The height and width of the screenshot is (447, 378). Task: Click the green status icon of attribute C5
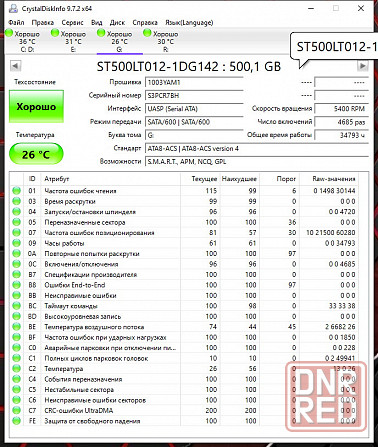coord(16,390)
